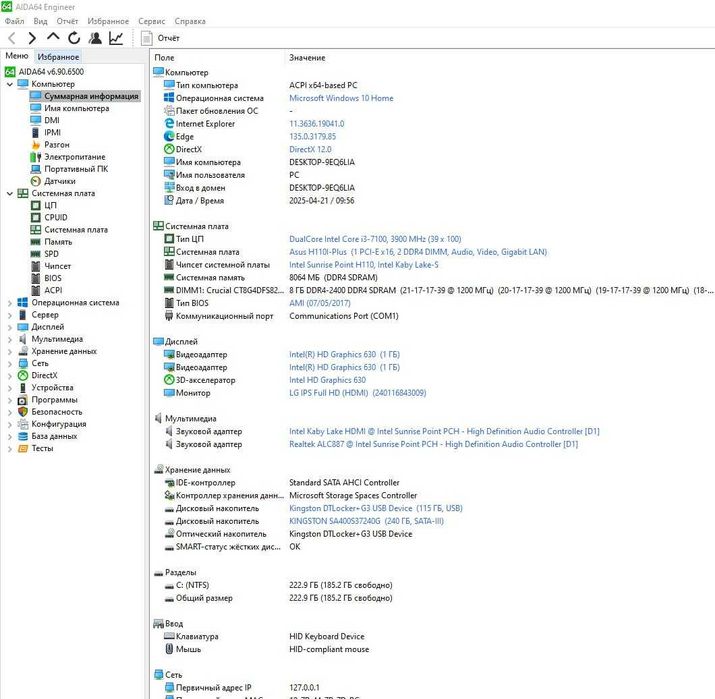Image resolution: width=715 pixels, height=699 pixels.
Task: Click the Портативный ПК laptop icon
Action: pos(36,169)
